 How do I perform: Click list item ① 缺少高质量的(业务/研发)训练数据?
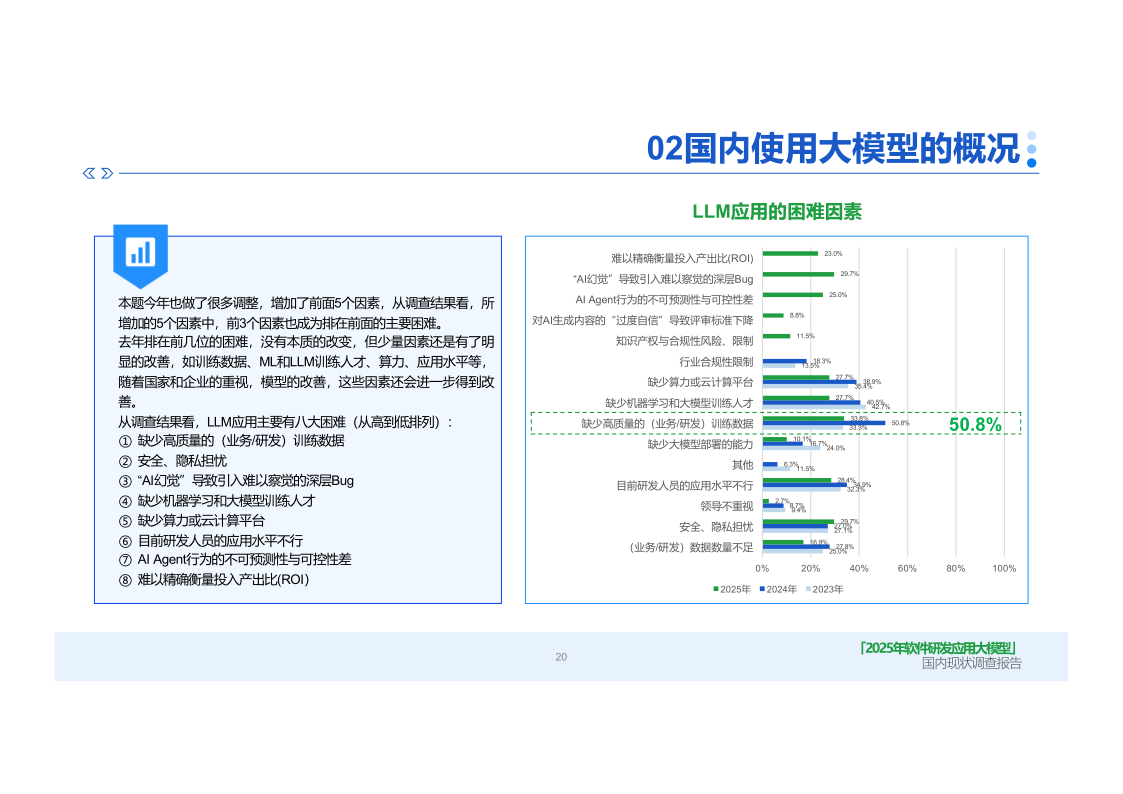coord(231,441)
